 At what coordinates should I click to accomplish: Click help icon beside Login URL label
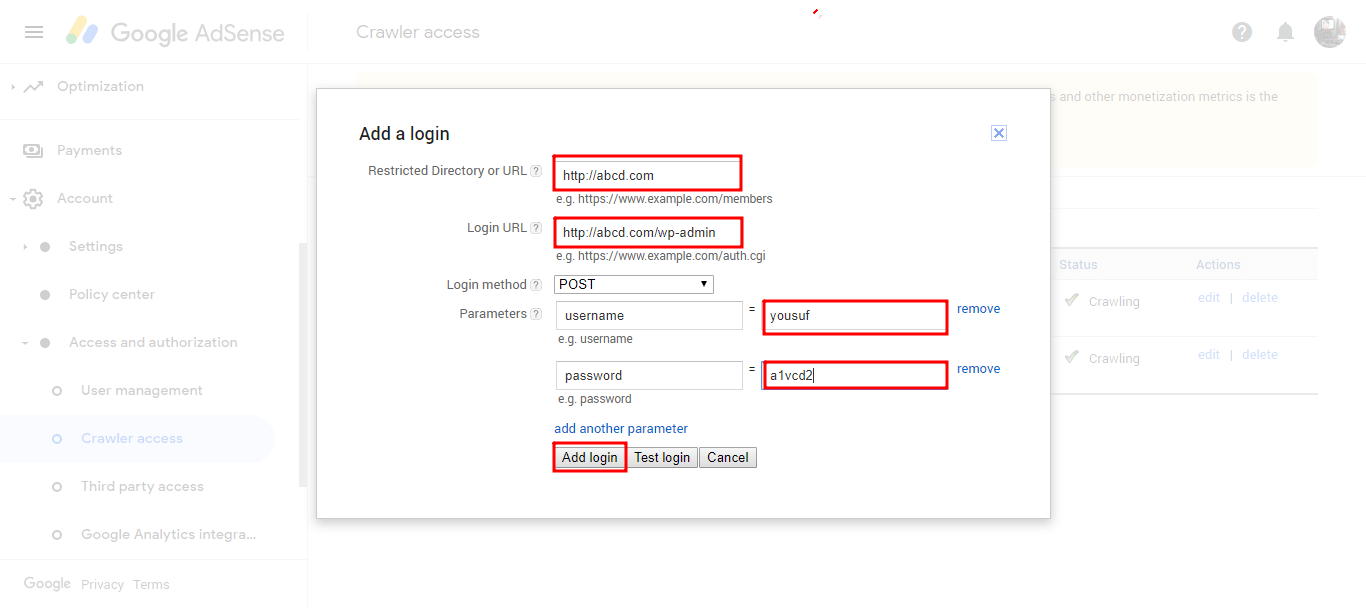(x=536, y=229)
